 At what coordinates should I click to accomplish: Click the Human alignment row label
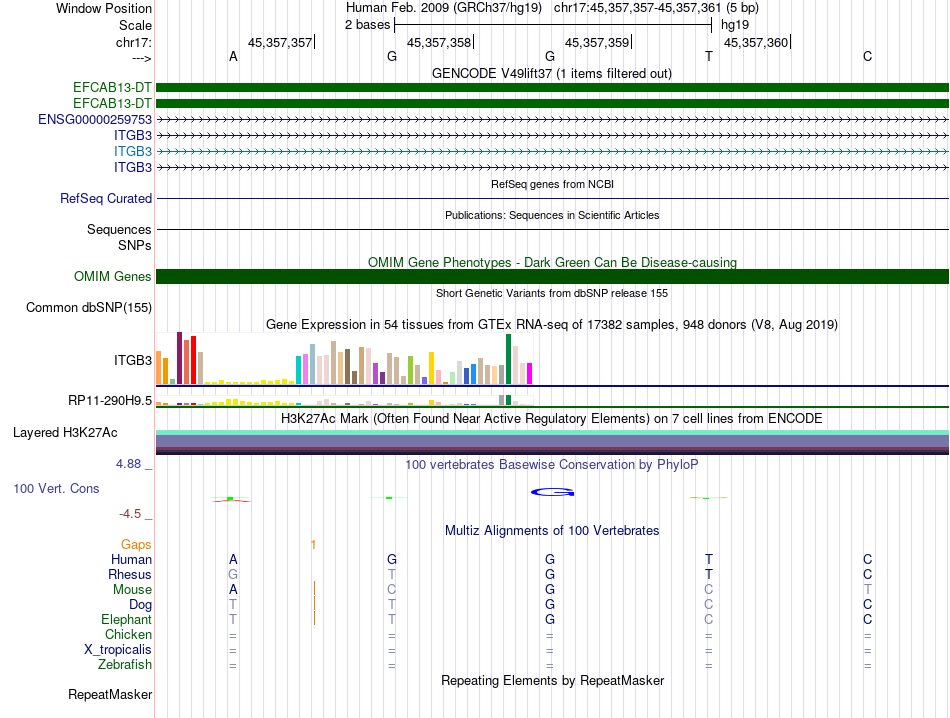click(x=131, y=559)
